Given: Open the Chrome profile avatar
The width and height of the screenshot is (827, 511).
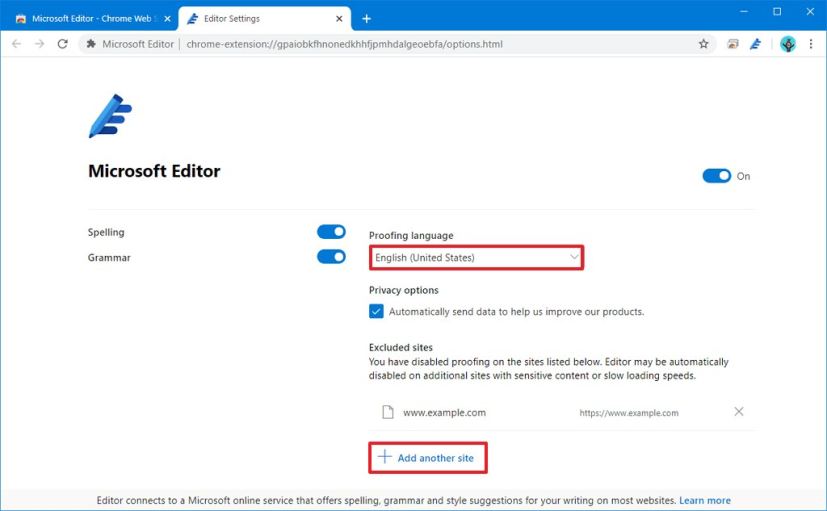Looking at the screenshot, I should [x=788, y=44].
